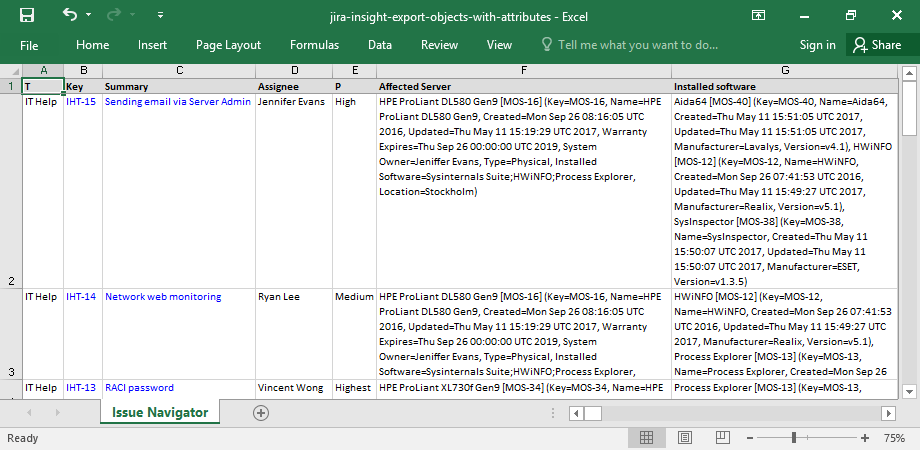This screenshot has width=920, height=450.
Task: Select the 'Medium' priority cell
Action: click(x=354, y=334)
